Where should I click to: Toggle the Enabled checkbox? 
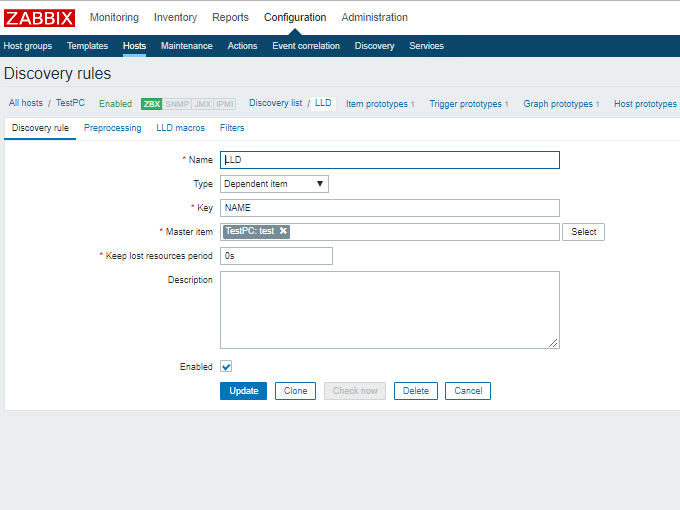pyautogui.click(x=226, y=366)
